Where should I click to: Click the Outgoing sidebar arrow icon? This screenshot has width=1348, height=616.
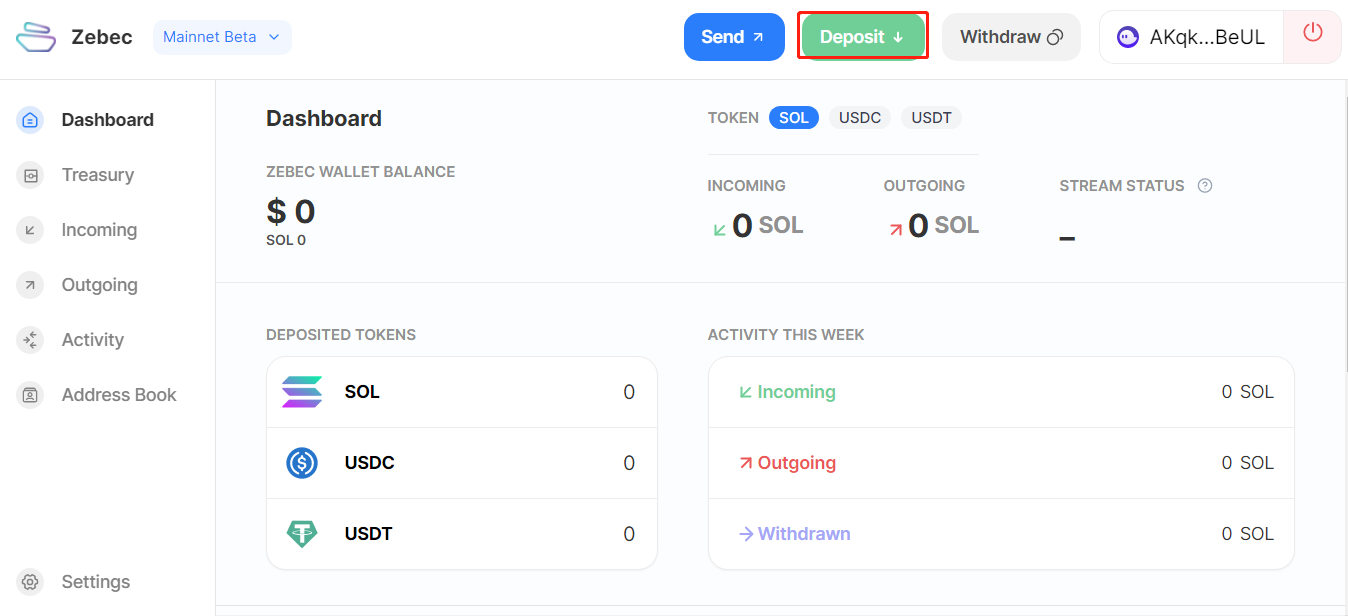pos(30,285)
